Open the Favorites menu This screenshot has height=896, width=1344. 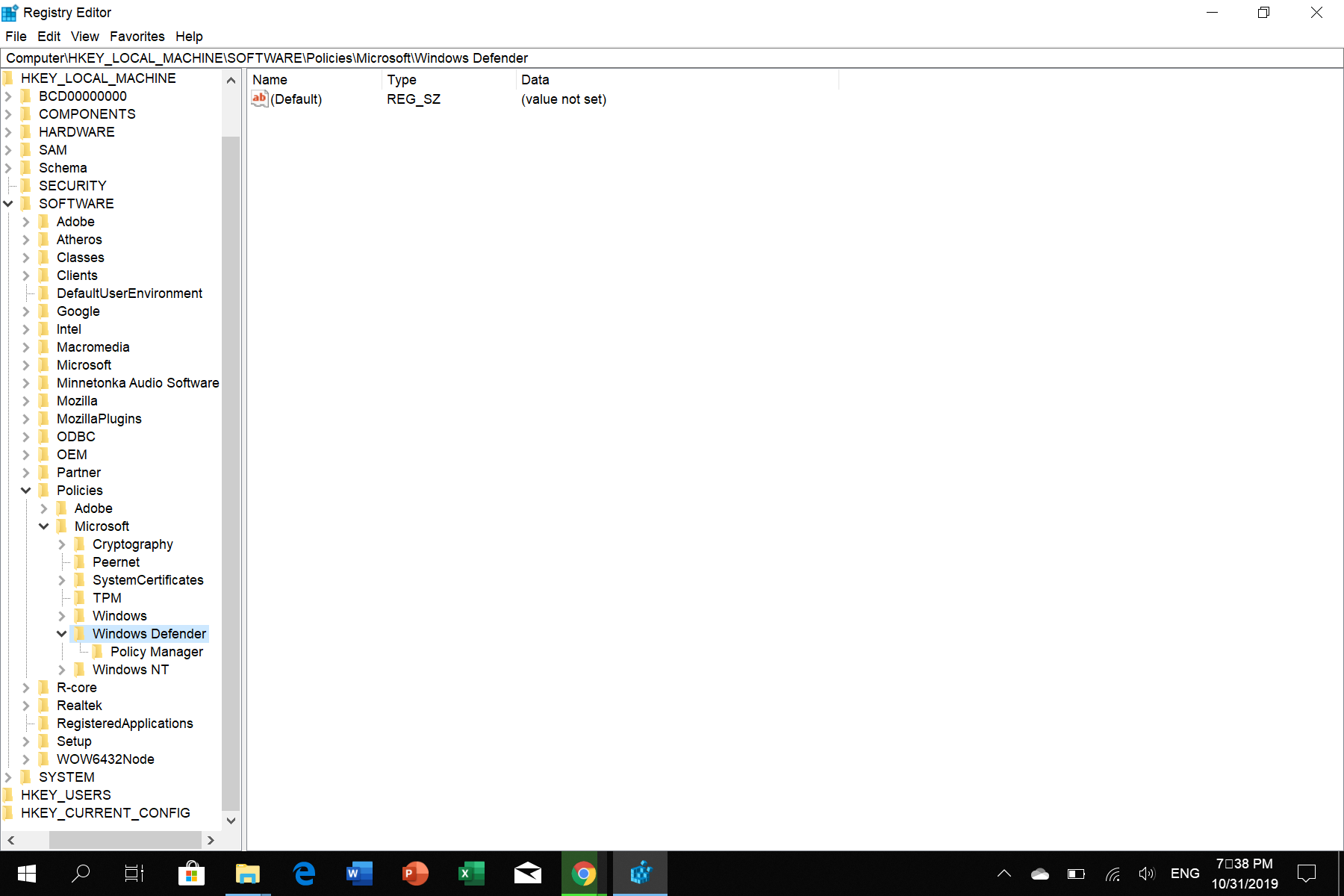coord(137,37)
